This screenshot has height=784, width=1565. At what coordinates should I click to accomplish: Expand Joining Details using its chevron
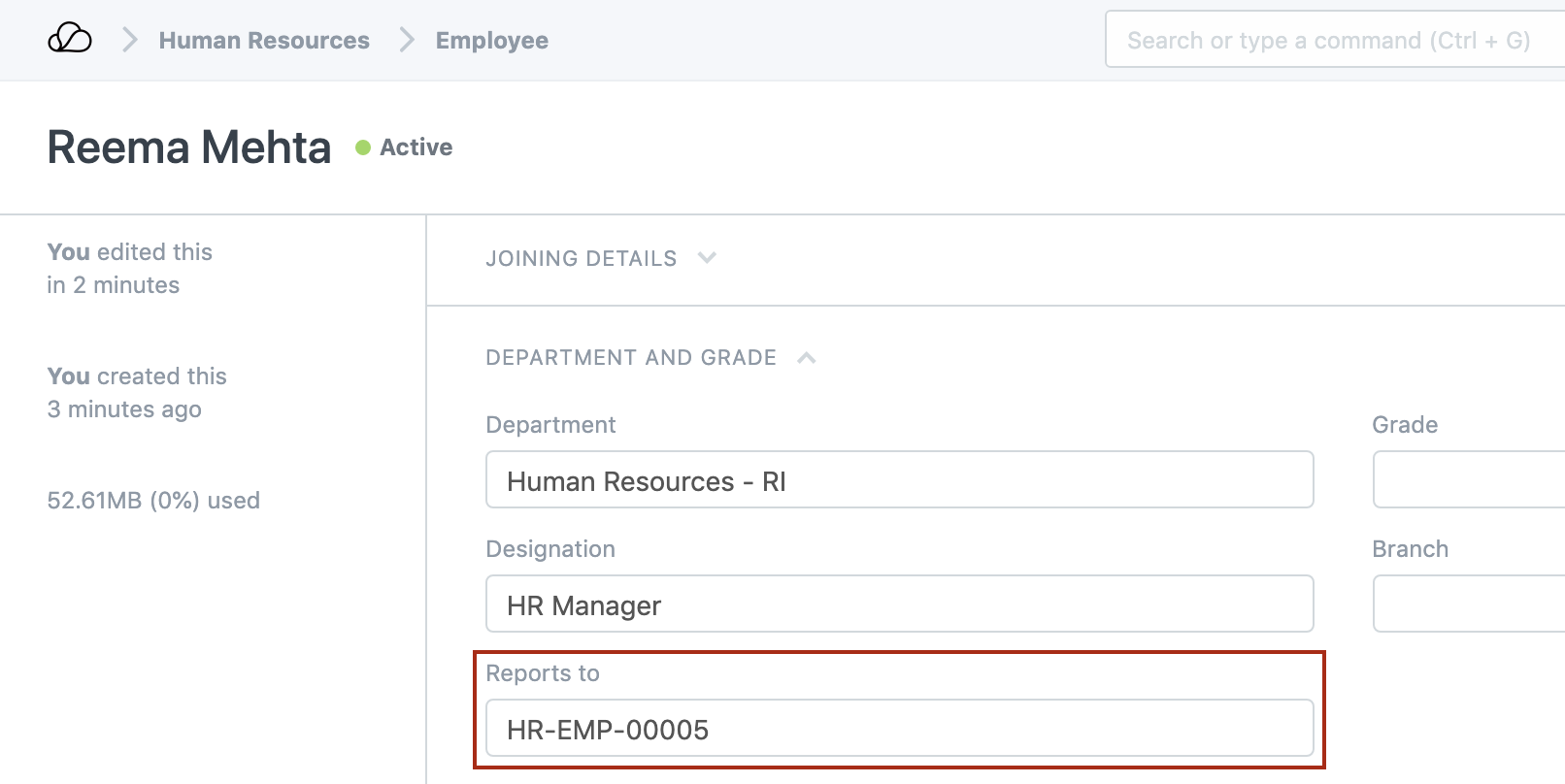pos(707,258)
